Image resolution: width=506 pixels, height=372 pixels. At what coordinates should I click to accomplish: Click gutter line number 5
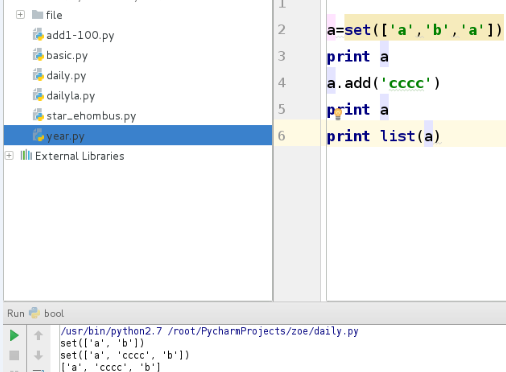point(282,109)
